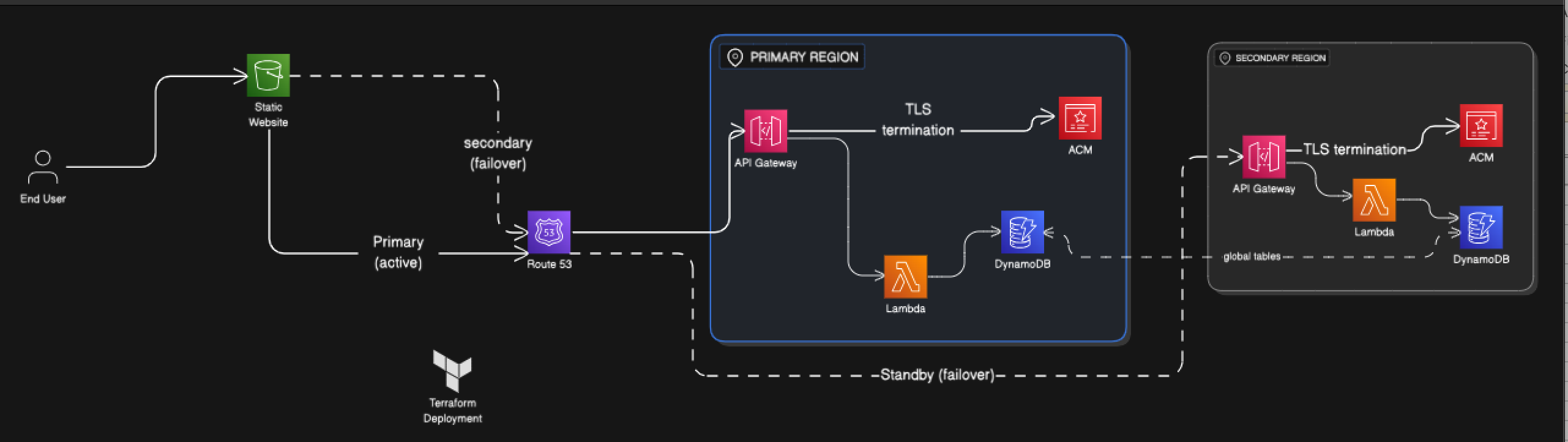
Task: Click the 'Route 53' caption text
Action: 549,264
